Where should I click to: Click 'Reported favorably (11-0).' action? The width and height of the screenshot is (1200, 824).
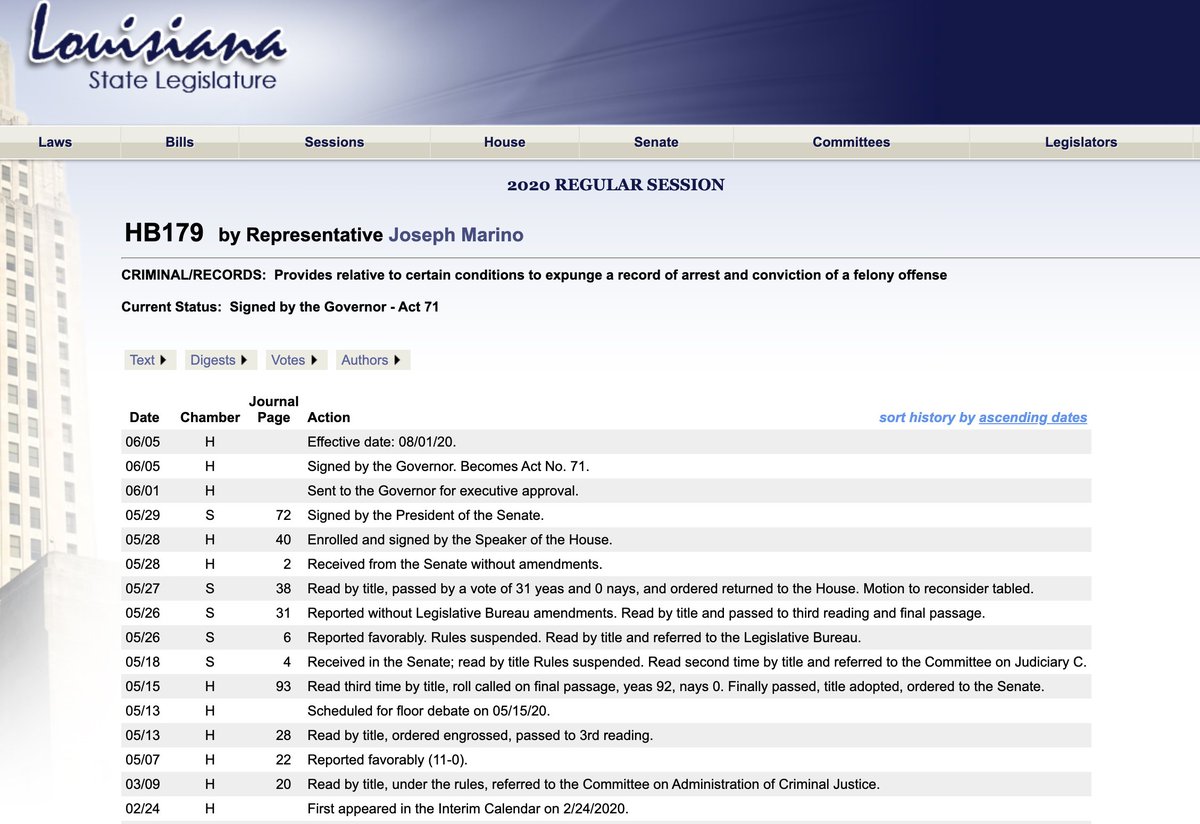(389, 759)
